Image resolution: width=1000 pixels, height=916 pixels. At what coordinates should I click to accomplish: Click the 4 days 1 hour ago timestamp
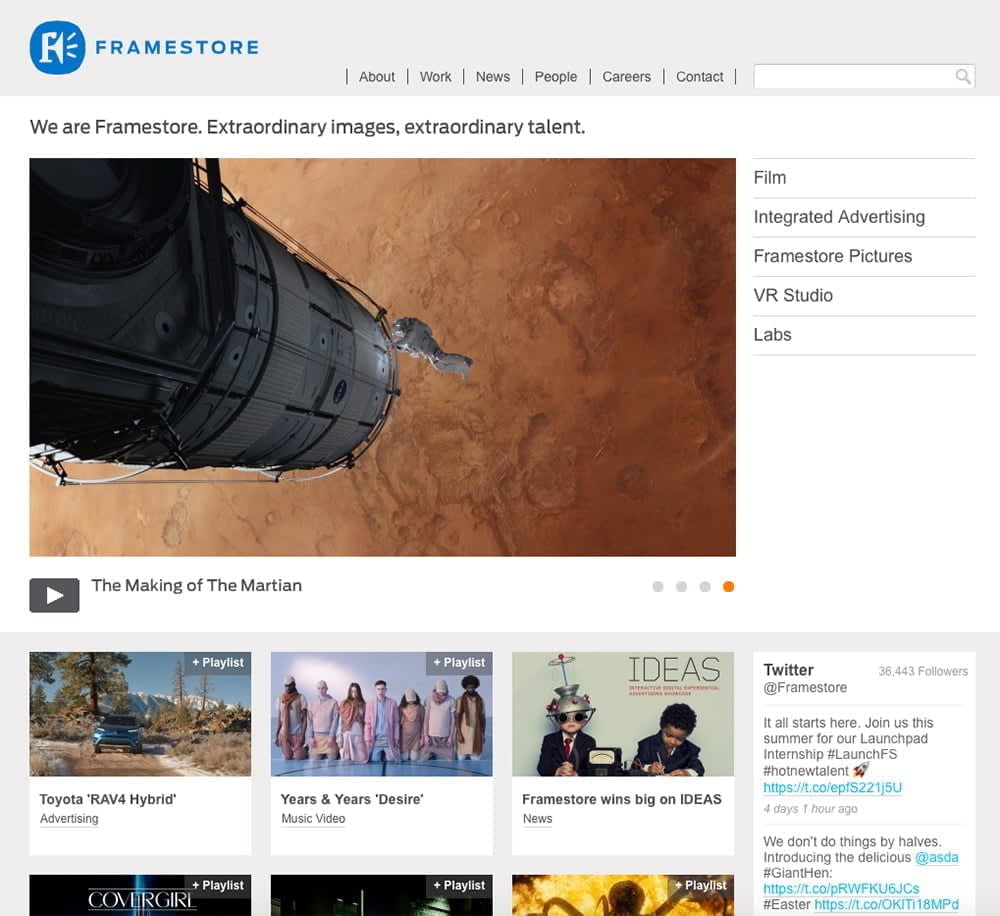tap(810, 809)
